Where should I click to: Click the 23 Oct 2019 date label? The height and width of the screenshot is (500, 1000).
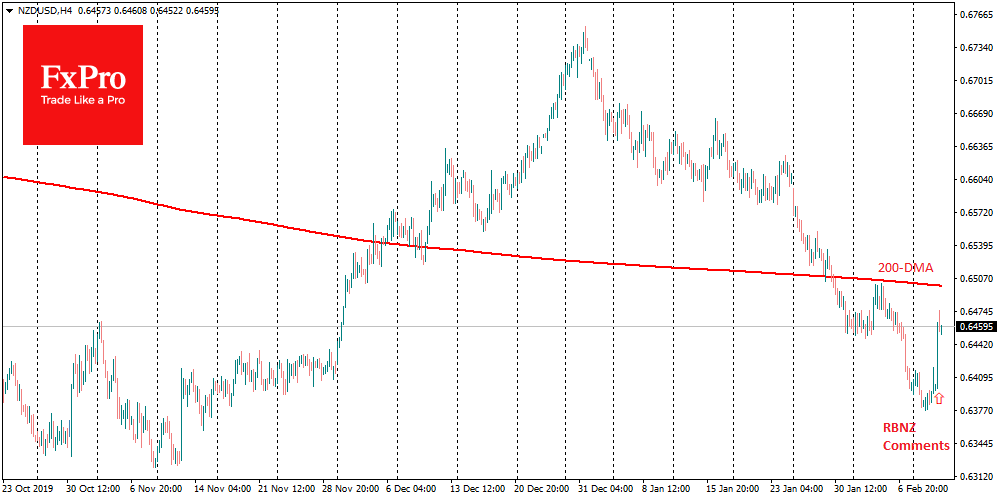[29, 491]
